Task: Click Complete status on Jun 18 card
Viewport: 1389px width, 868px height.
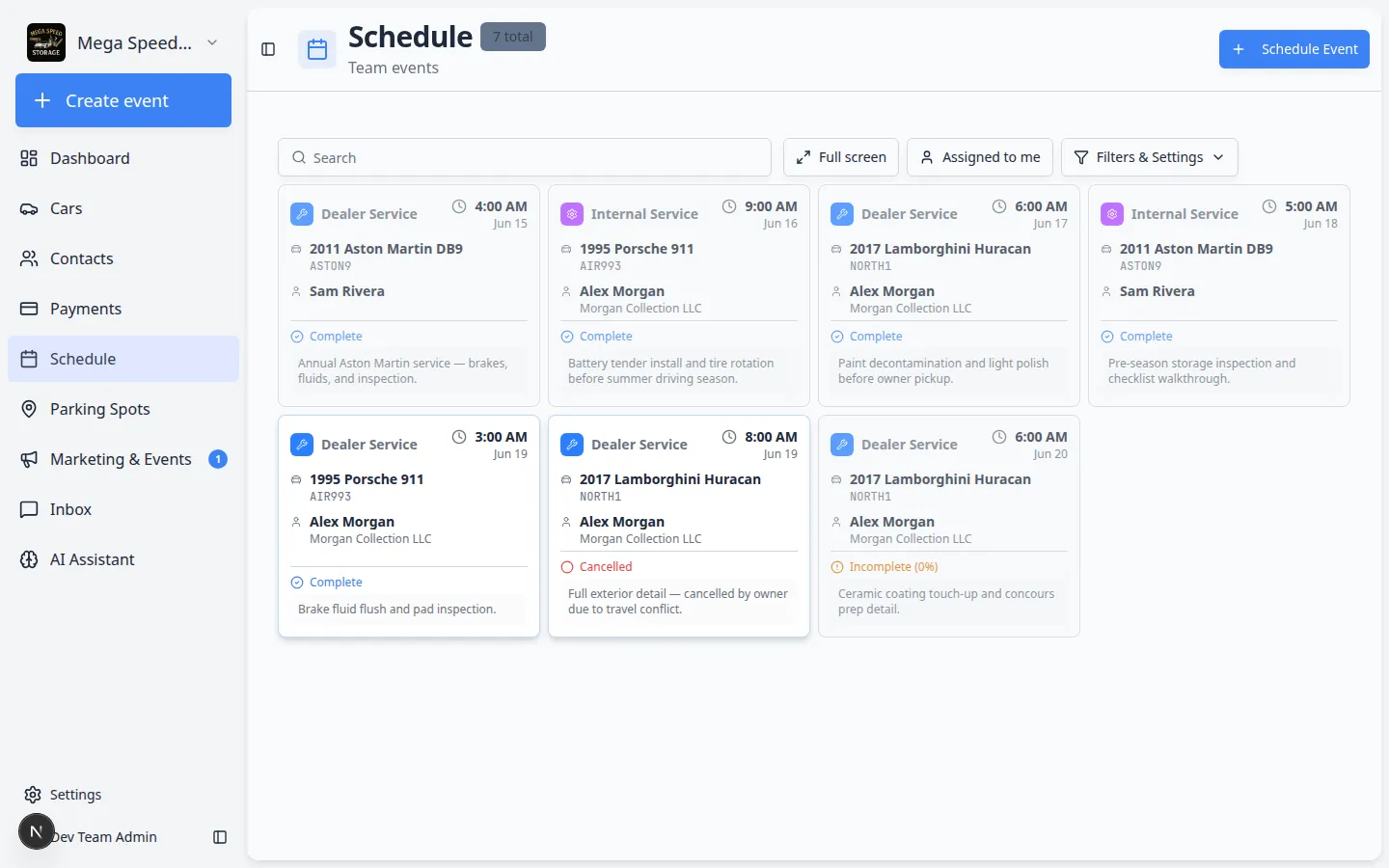Action: tap(1136, 337)
